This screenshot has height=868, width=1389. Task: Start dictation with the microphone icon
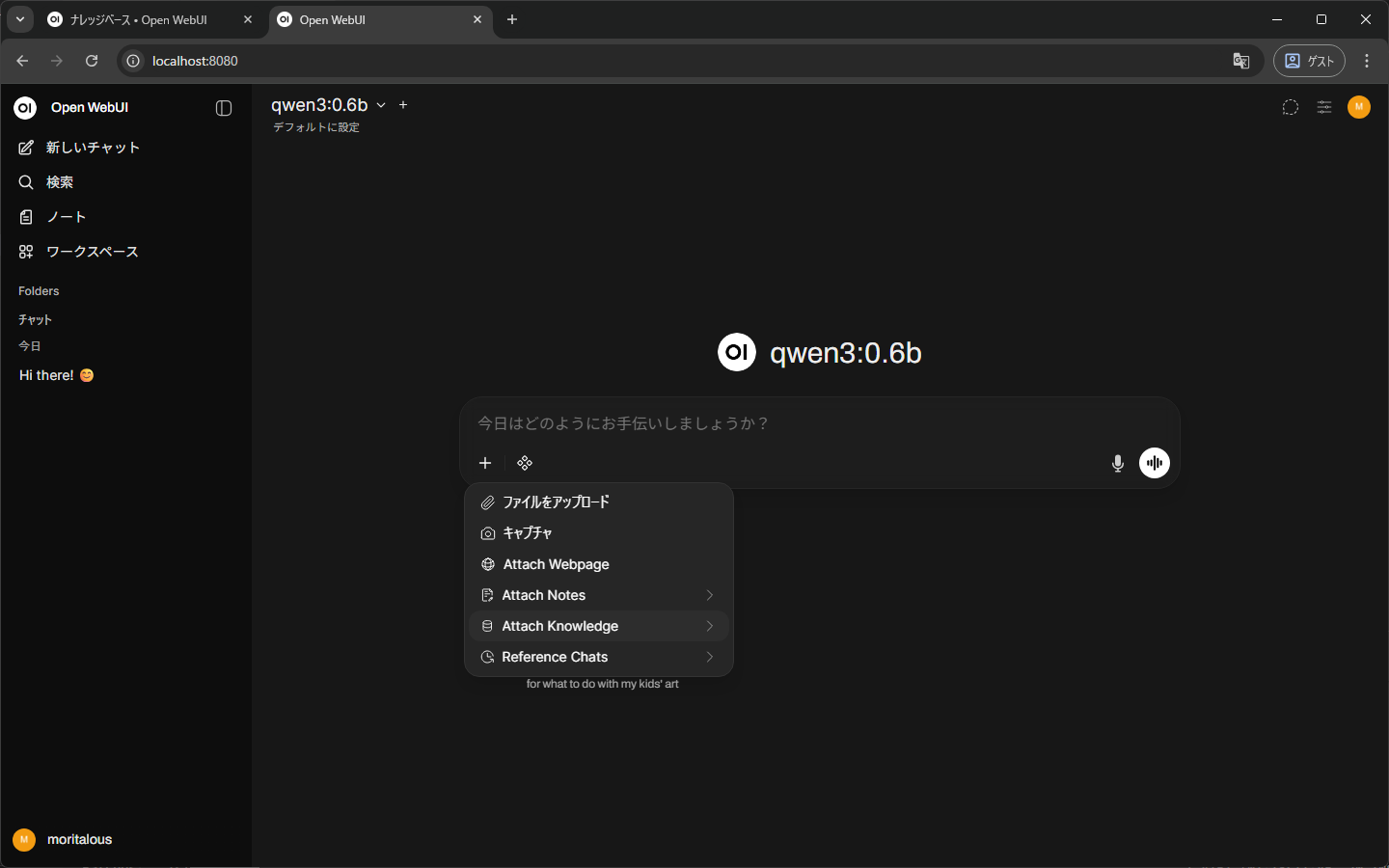tap(1118, 464)
